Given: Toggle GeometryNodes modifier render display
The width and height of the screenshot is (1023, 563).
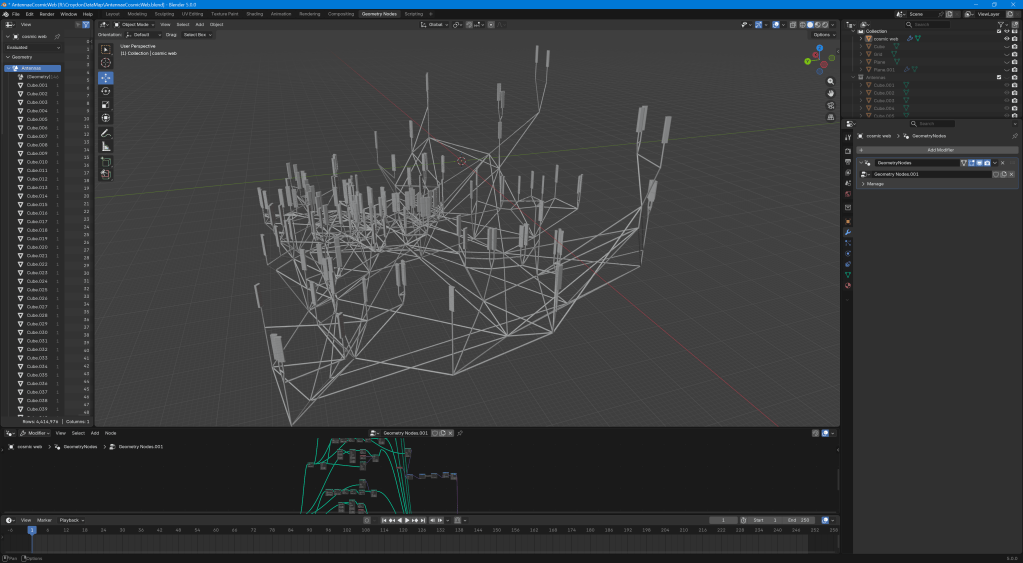Looking at the screenshot, I should [987, 162].
